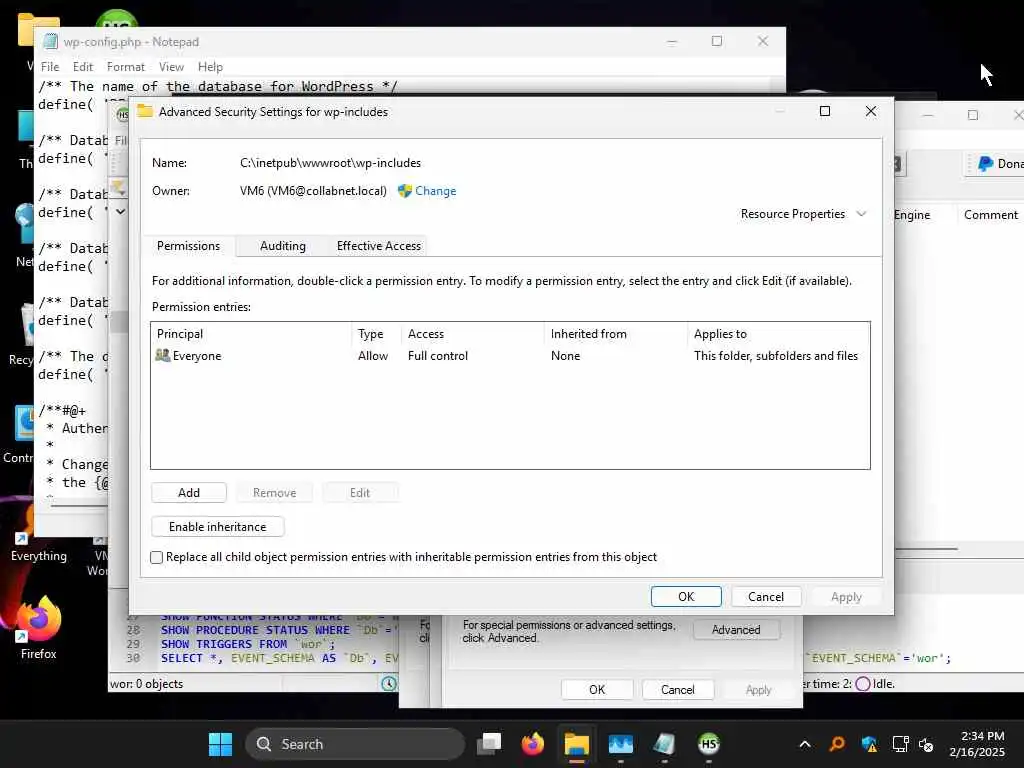Click the Idle status circle icon
1024x768 pixels.
[x=863, y=684]
